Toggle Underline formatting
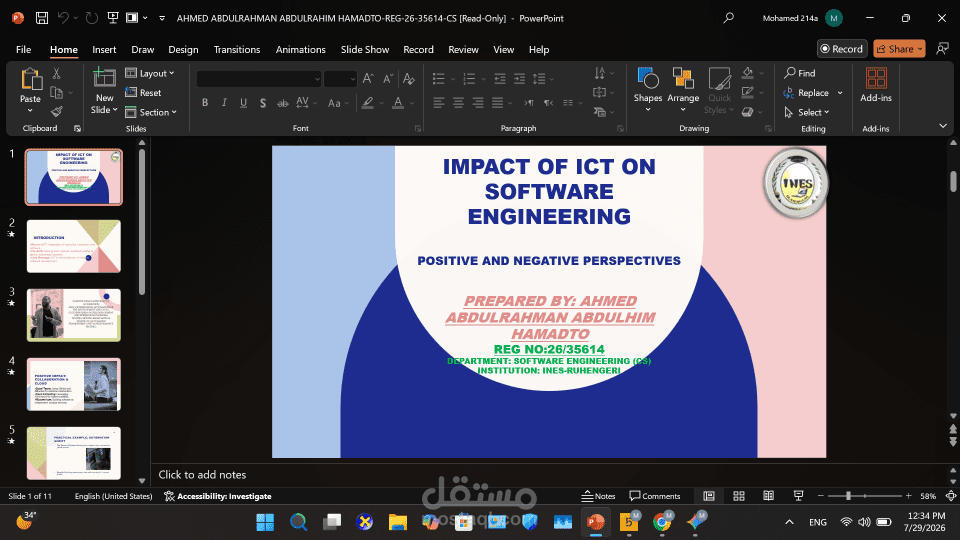This screenshot has height=540, width=960. pyautogui.click(x=244, y=103)
